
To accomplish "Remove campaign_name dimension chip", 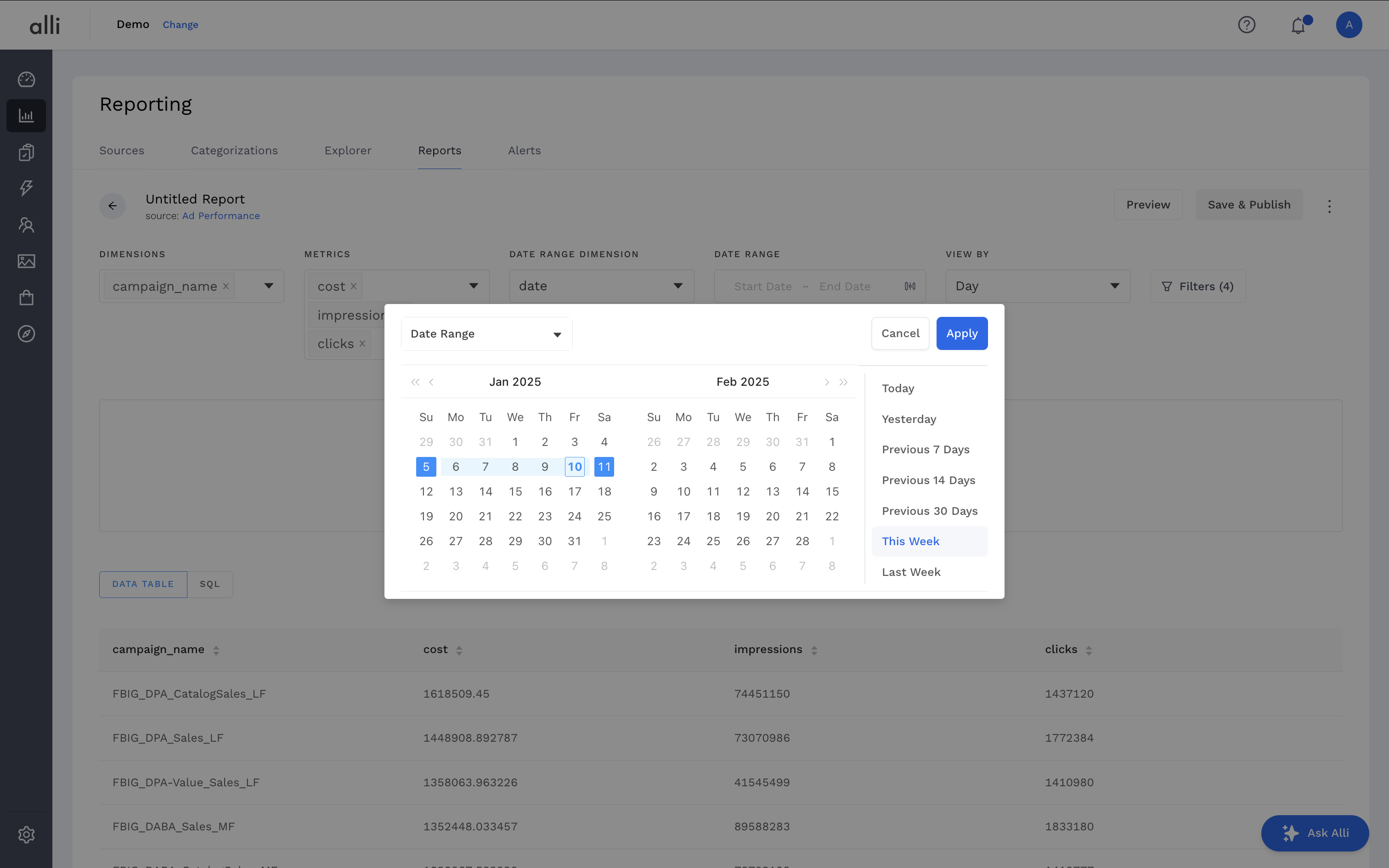I will 226,286.
